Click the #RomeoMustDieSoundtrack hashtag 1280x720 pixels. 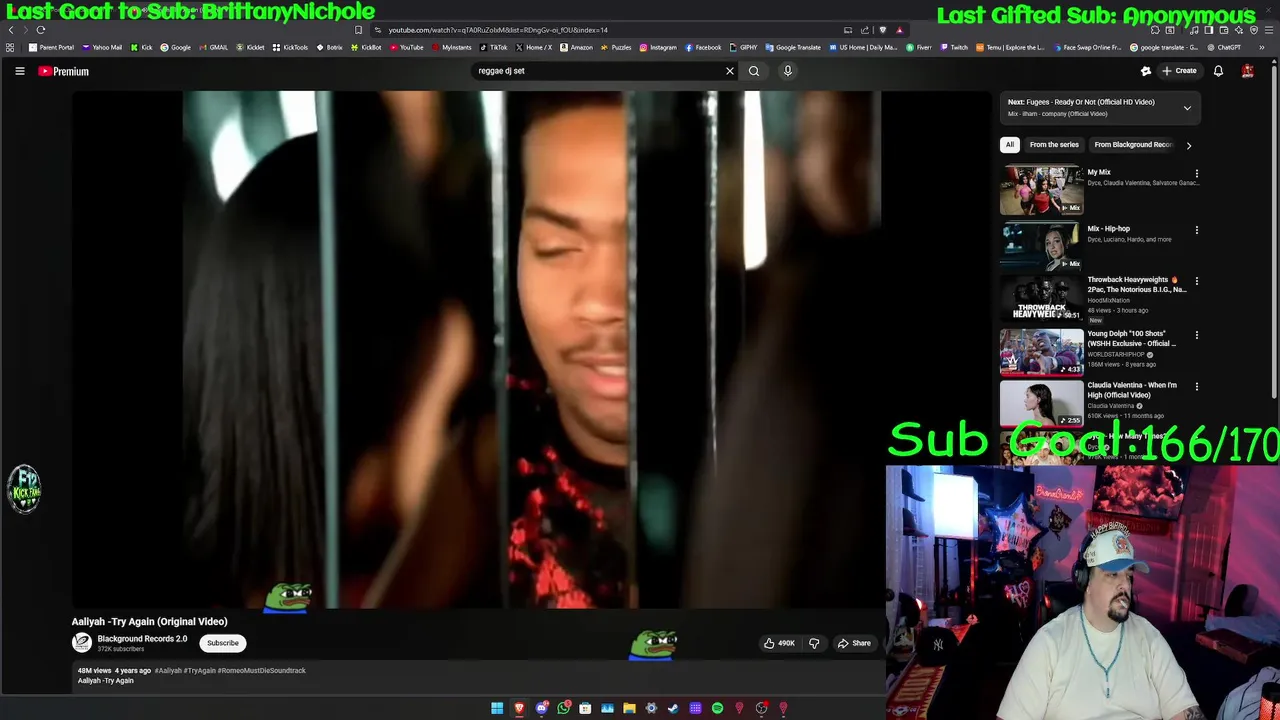(x=261, y=671)
